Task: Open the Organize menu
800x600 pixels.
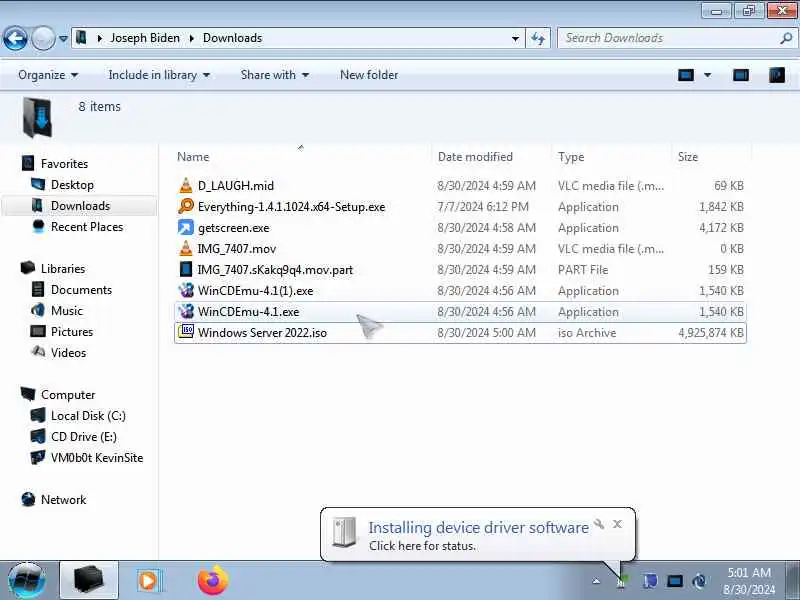Action: point(48,75)
